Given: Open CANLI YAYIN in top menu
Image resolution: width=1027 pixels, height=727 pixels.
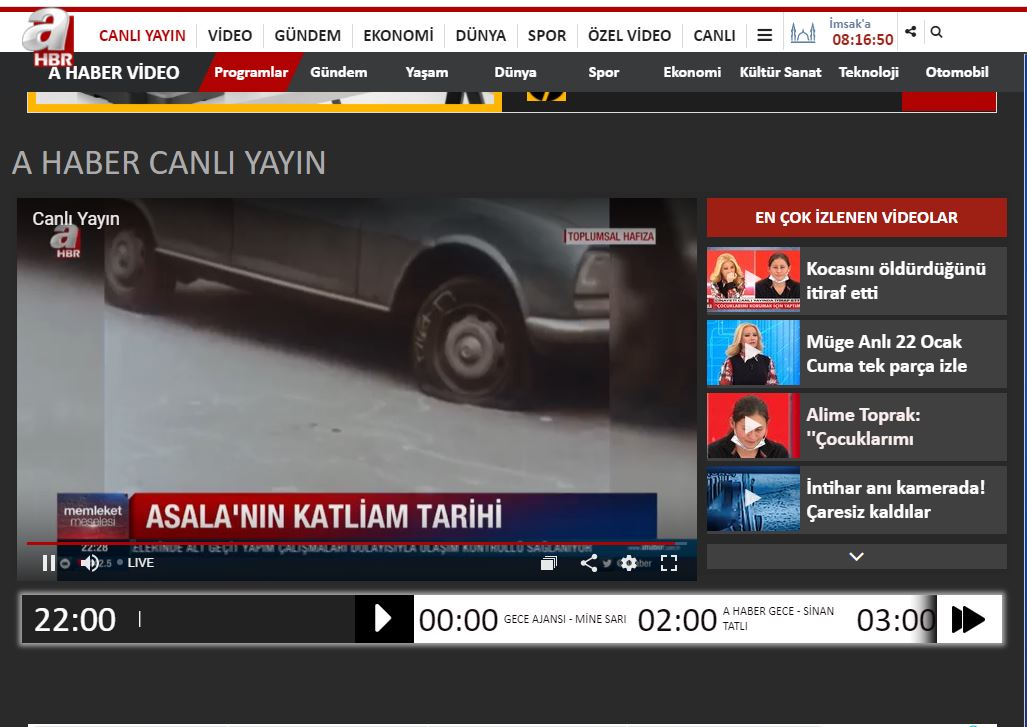Looking at the screenshot, I should pyautogui.click(x=142, y=35).
